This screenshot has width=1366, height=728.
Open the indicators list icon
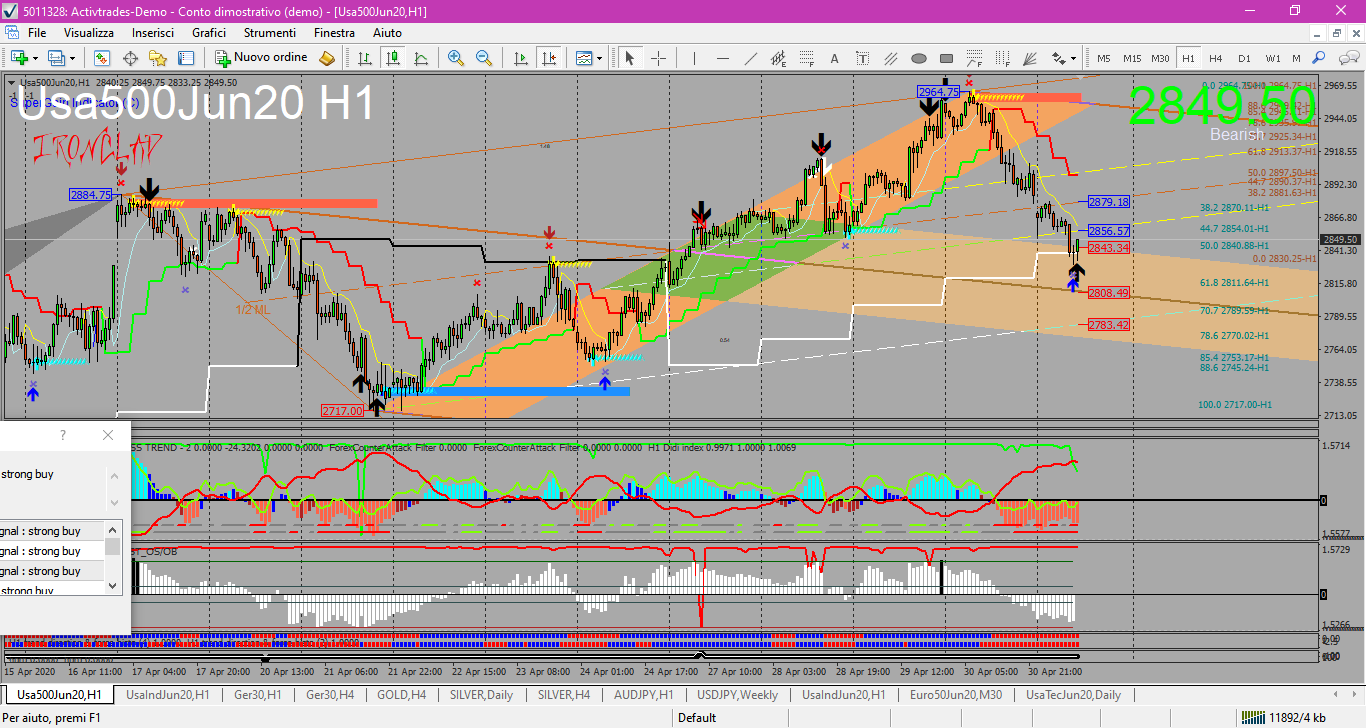pos(585,58)
